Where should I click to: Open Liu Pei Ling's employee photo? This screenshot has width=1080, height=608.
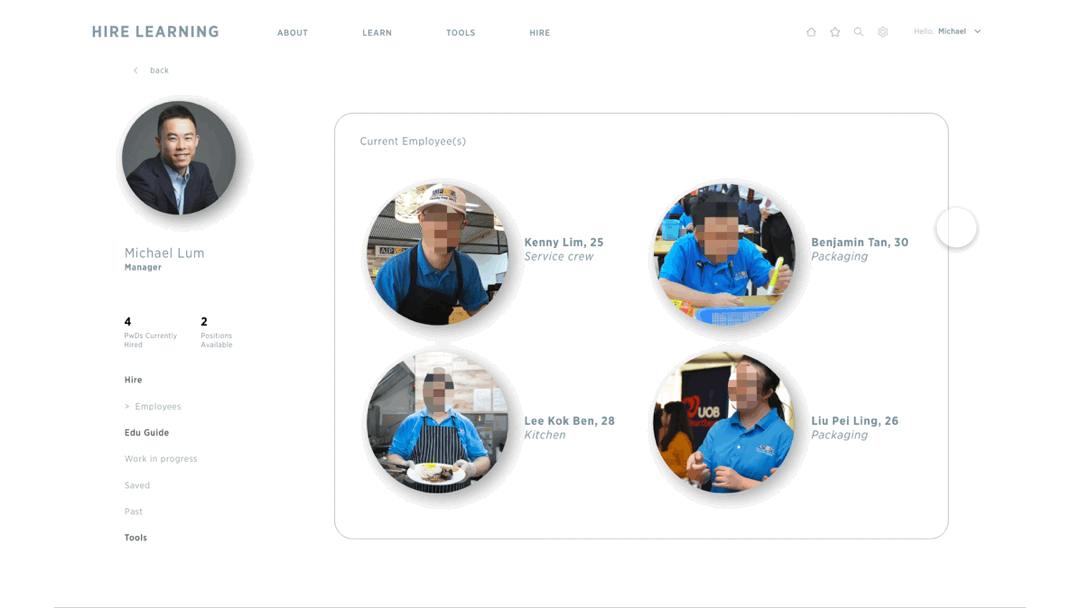725,422
